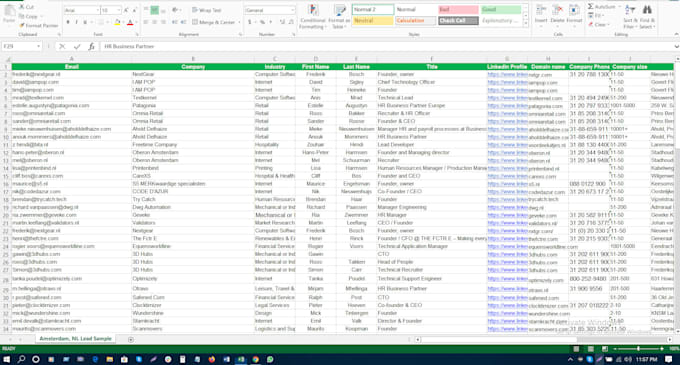Toggle Wrap Text
The image size is (680, 365).
(207, 10)
